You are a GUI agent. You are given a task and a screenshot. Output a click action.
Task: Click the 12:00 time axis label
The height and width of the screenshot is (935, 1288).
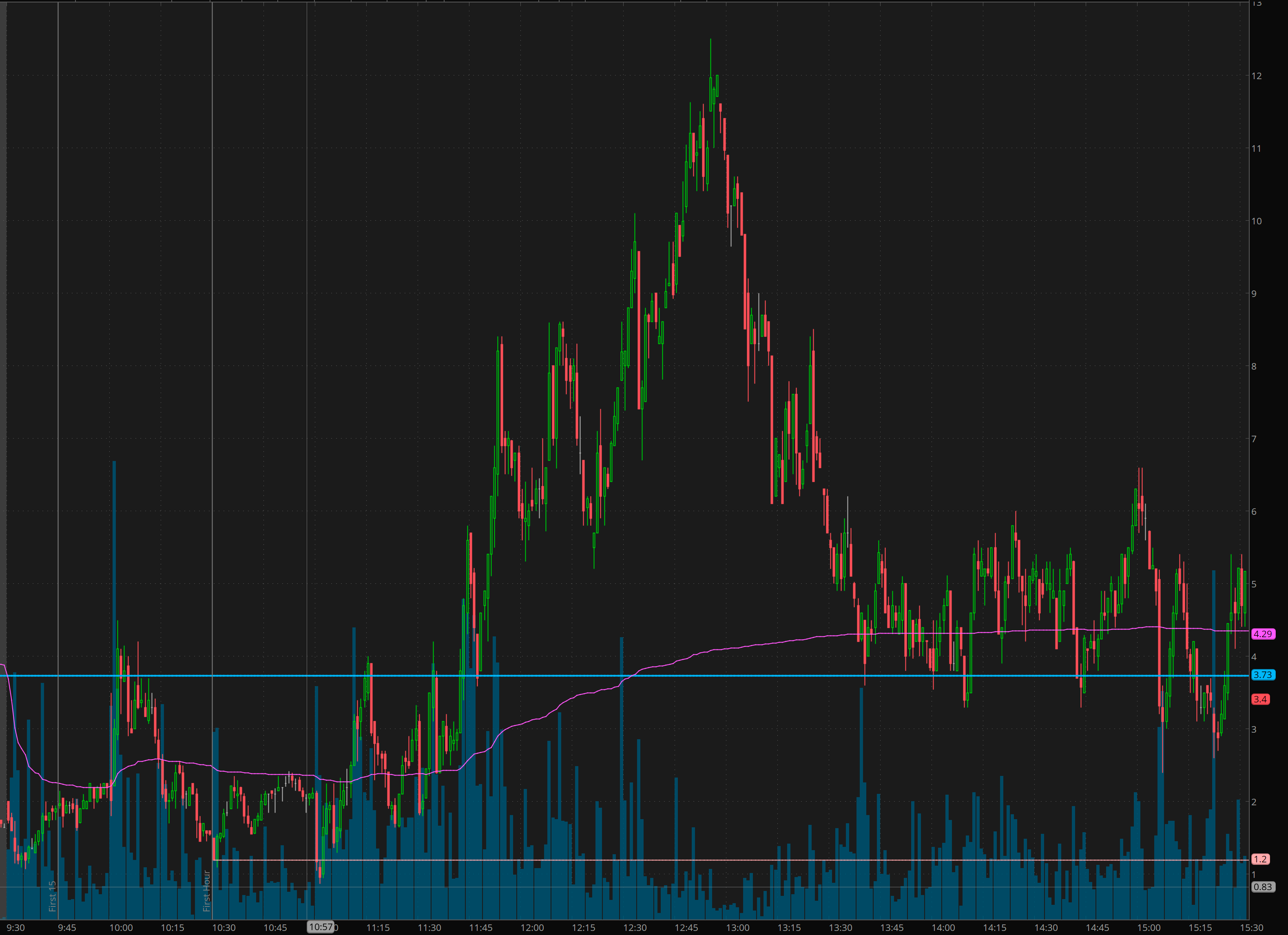coord(531,928)
